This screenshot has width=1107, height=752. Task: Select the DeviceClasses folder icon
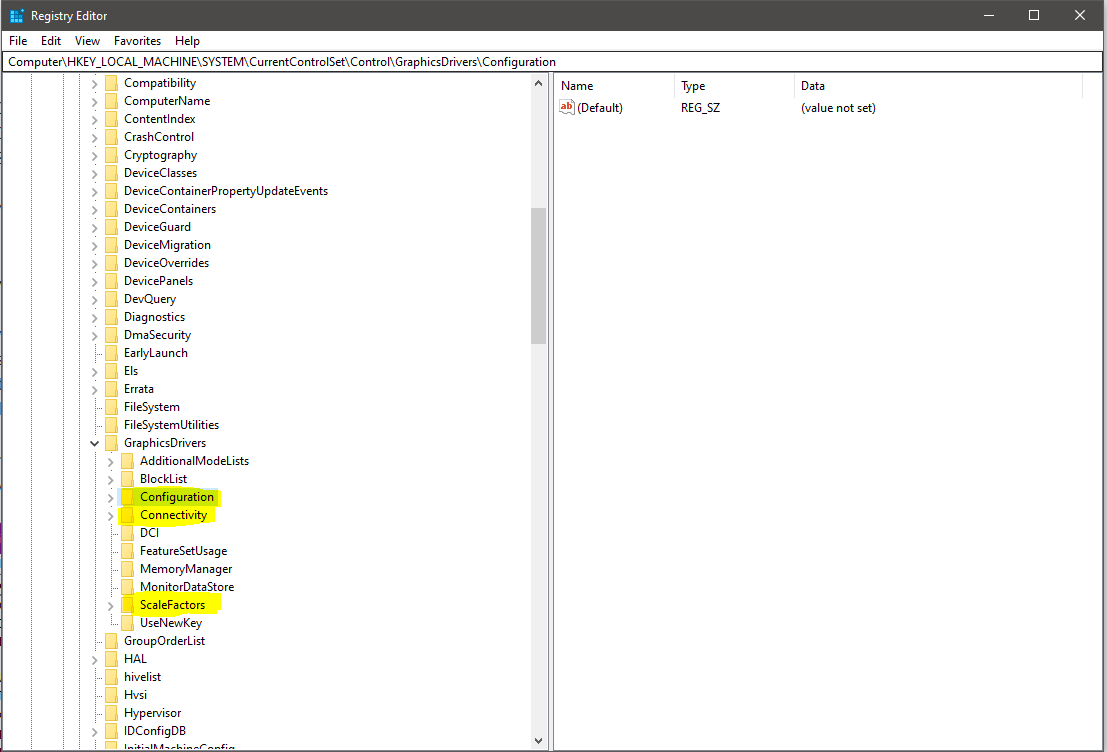[112, 173]
